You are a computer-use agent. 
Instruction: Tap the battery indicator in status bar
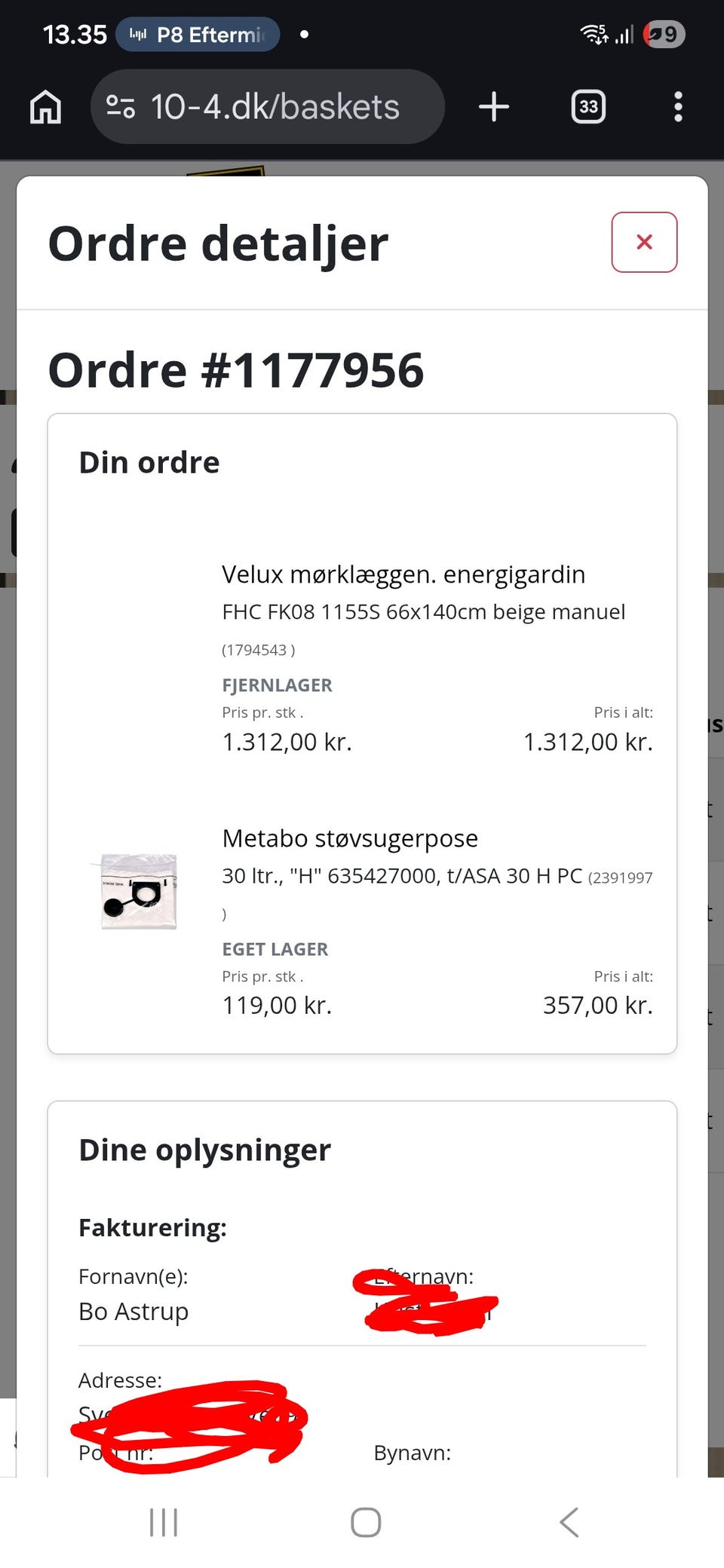pos(664,34)
